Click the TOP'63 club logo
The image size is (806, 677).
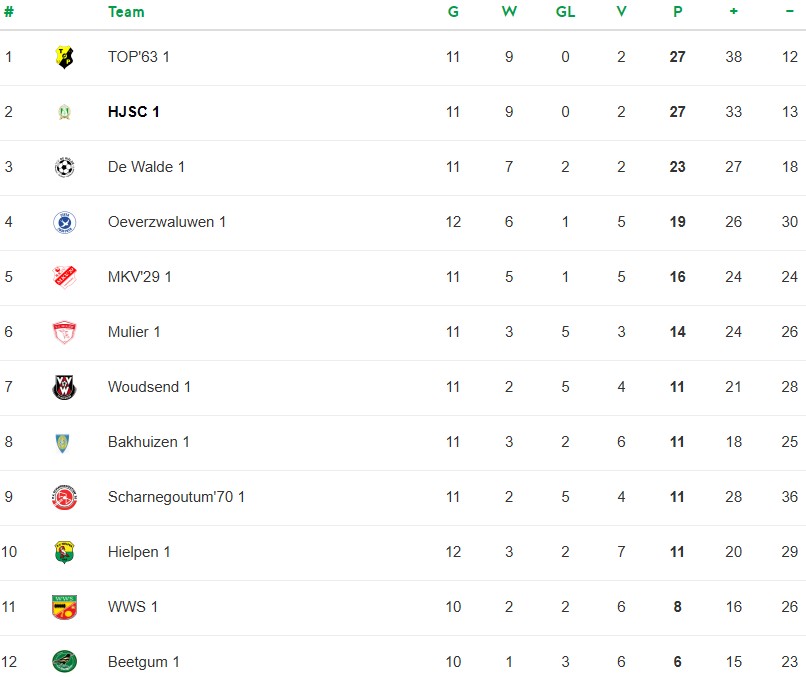click(x=64, y=57)
